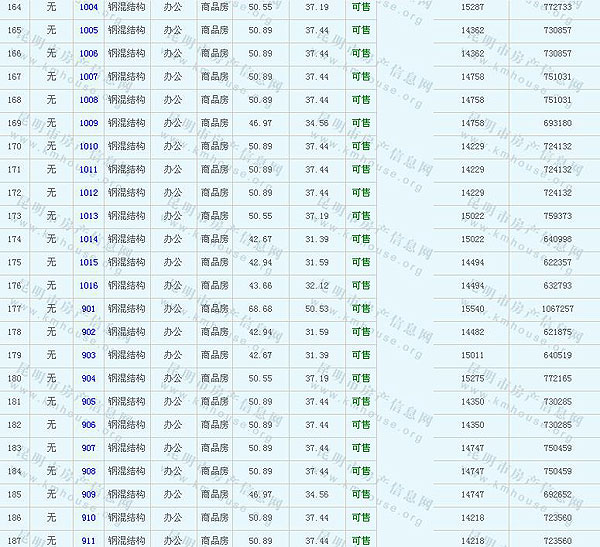Select room 1007 link

click(89, 77)
